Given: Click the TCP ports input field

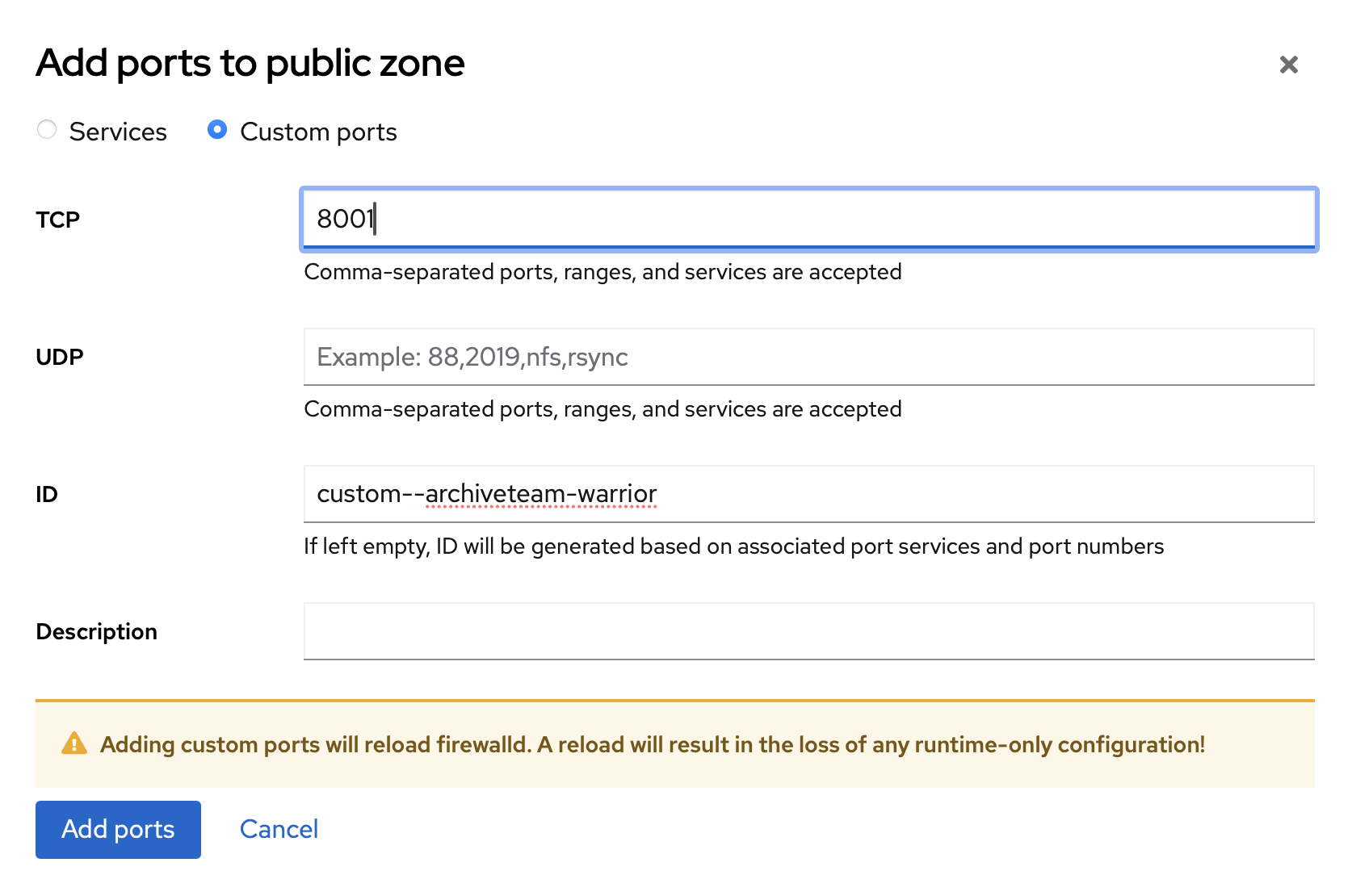Looking at the screenshot, I should (x=808, y=220).
